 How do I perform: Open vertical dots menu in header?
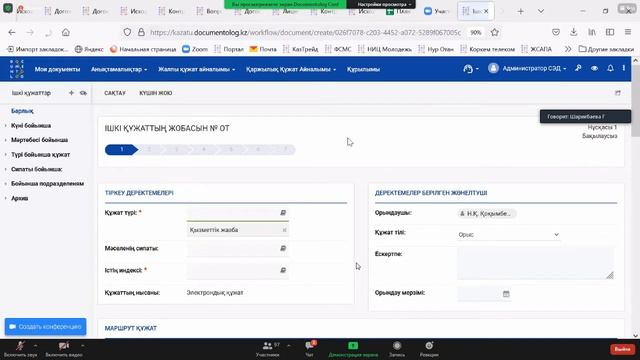click(x=624, y=69)
